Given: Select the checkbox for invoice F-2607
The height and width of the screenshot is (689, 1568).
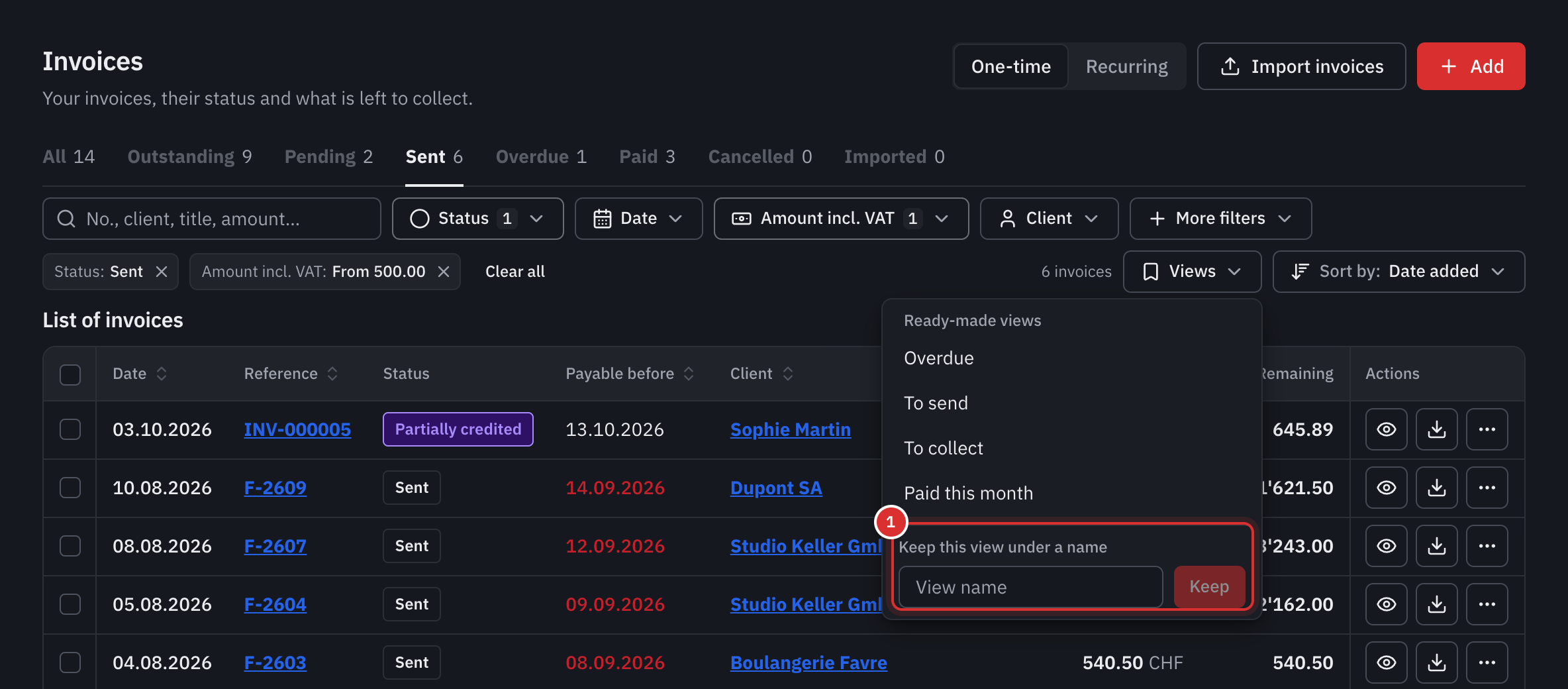Looking at the screenshot, I should 70,546.
